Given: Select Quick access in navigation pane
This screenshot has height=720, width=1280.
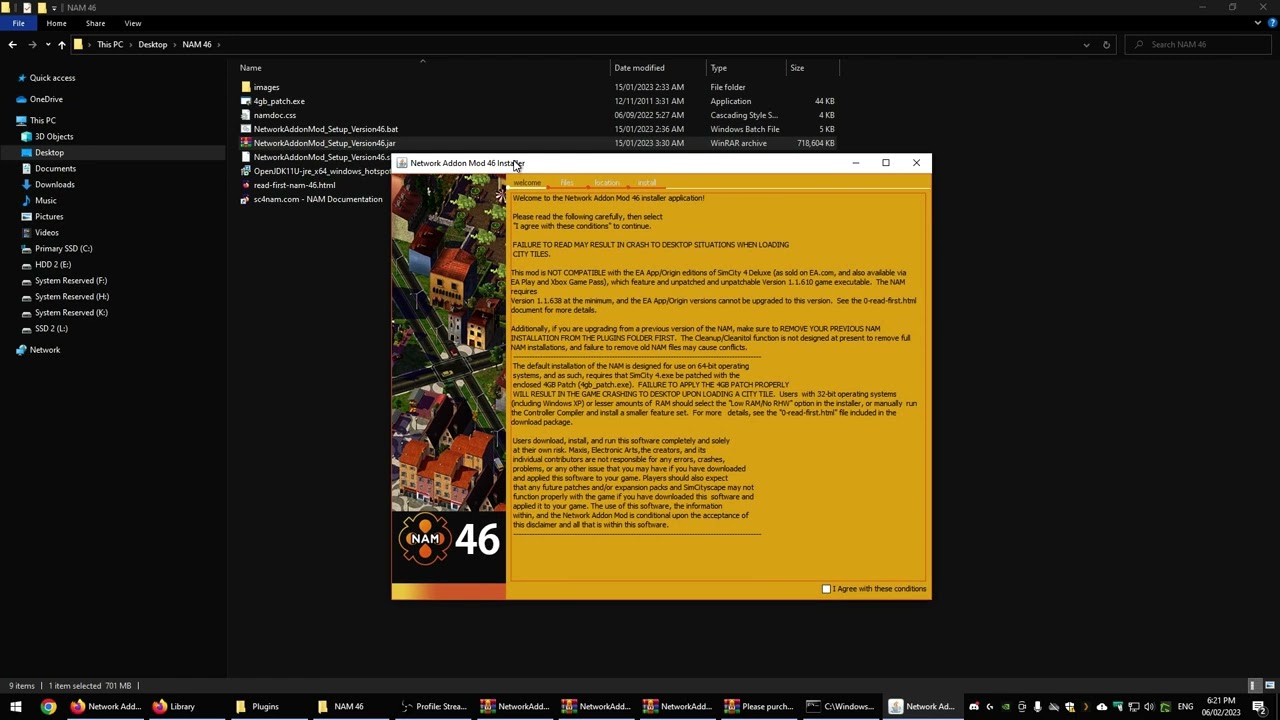Looking at the screenshot, I should [x=52, y=78].
